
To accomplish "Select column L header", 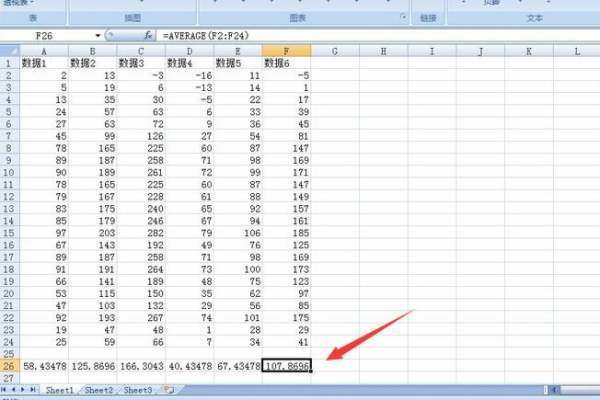I will coord(577,51).
